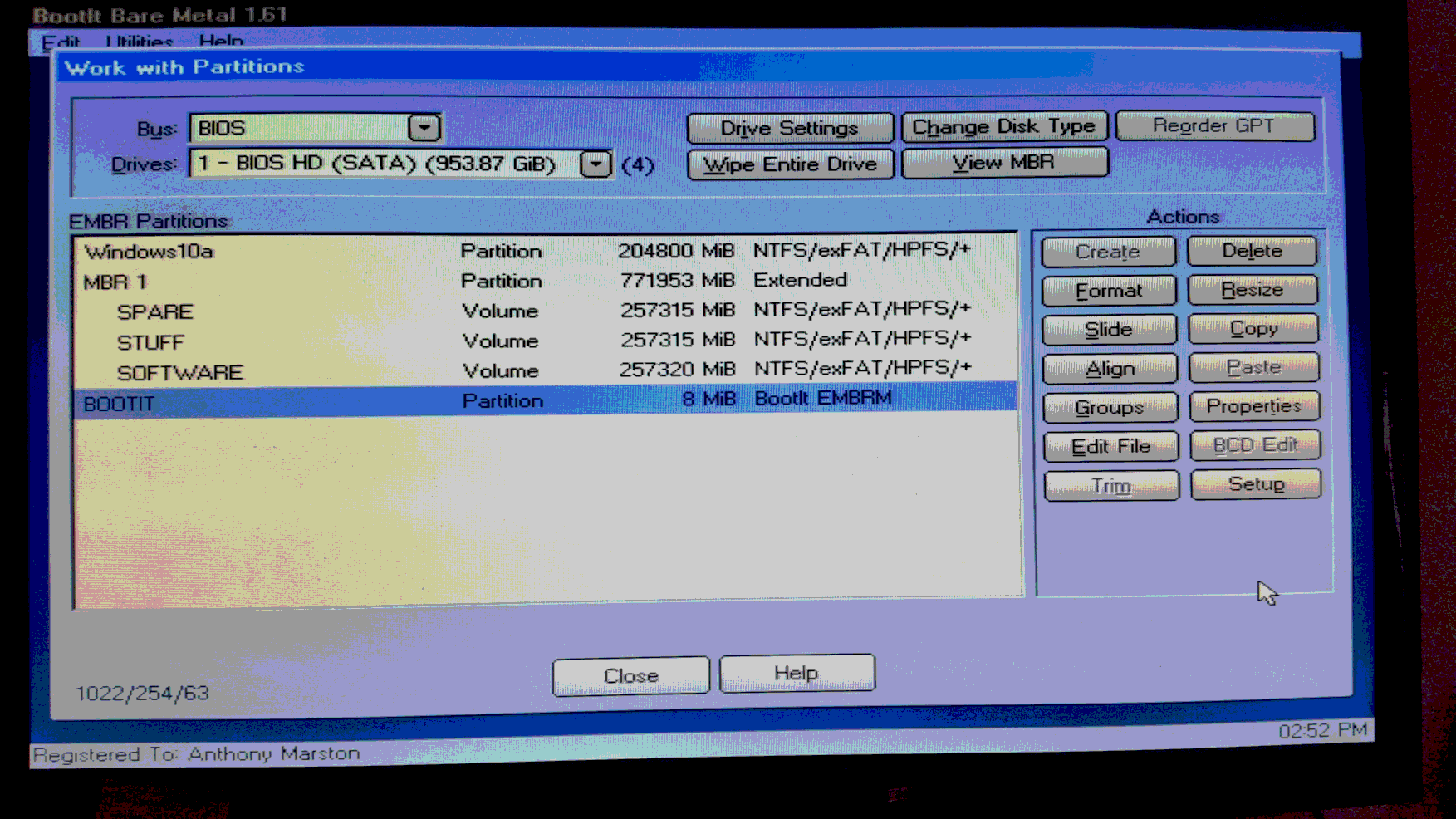Select the Bus combo box showing BIOS

click(x=316, y=128)
